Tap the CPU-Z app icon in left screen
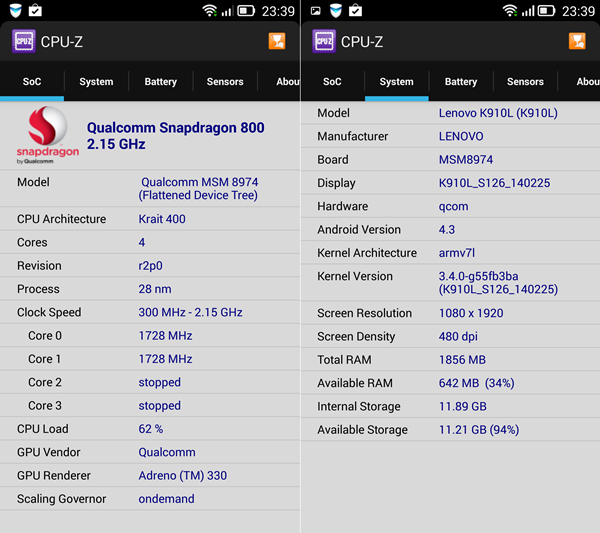 24,41
